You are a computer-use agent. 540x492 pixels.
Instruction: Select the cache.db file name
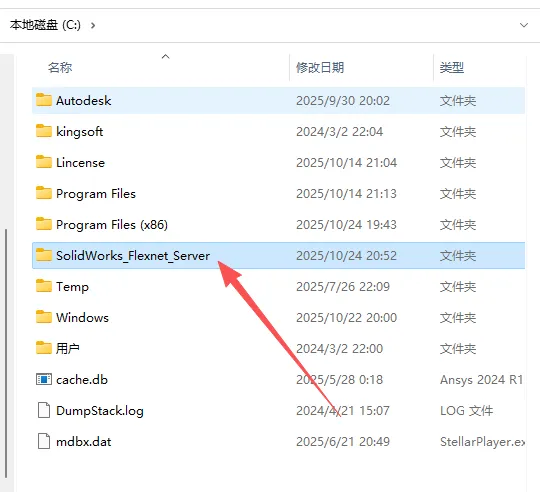point(82,379)
